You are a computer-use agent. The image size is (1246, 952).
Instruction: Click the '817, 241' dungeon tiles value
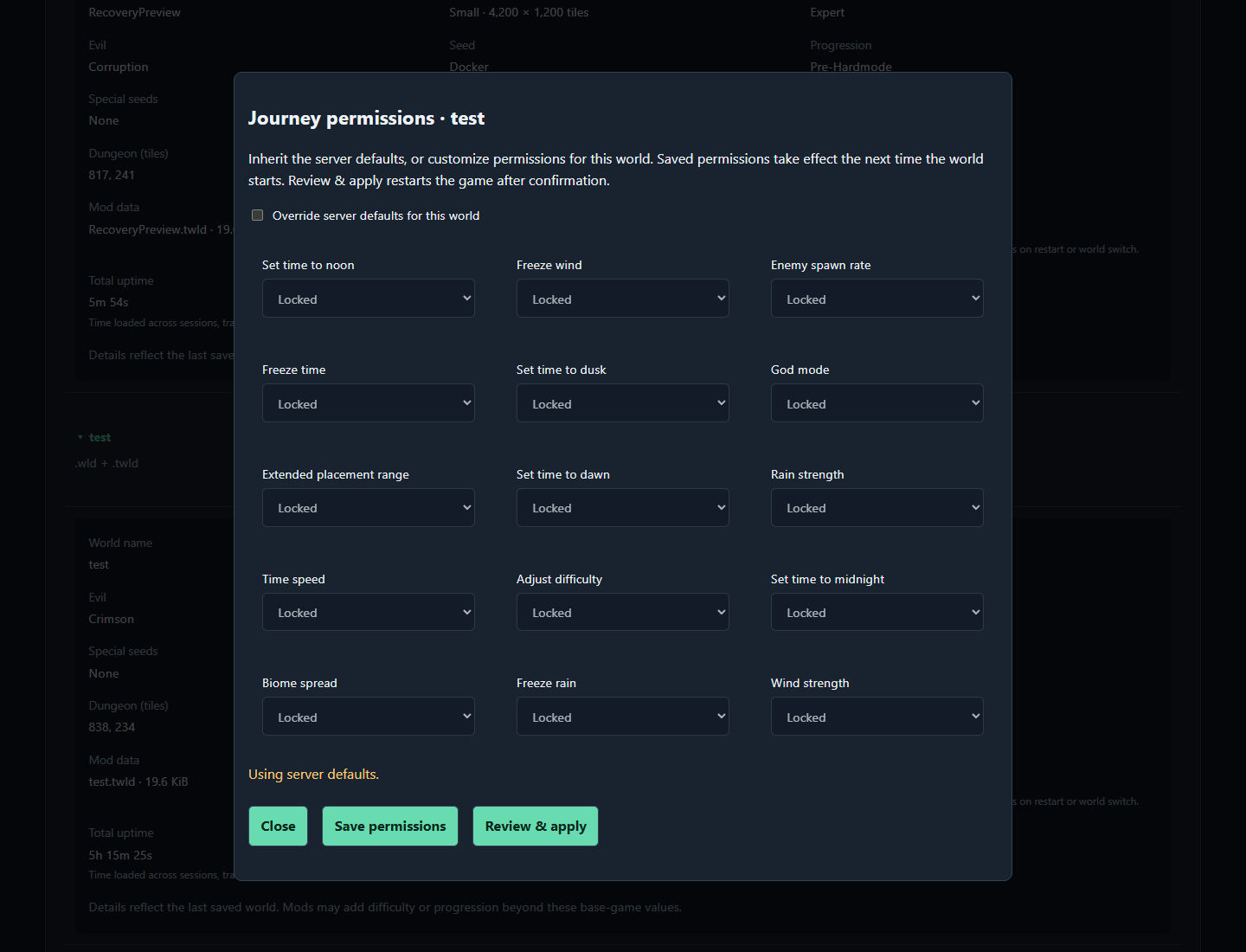point(112,176)
